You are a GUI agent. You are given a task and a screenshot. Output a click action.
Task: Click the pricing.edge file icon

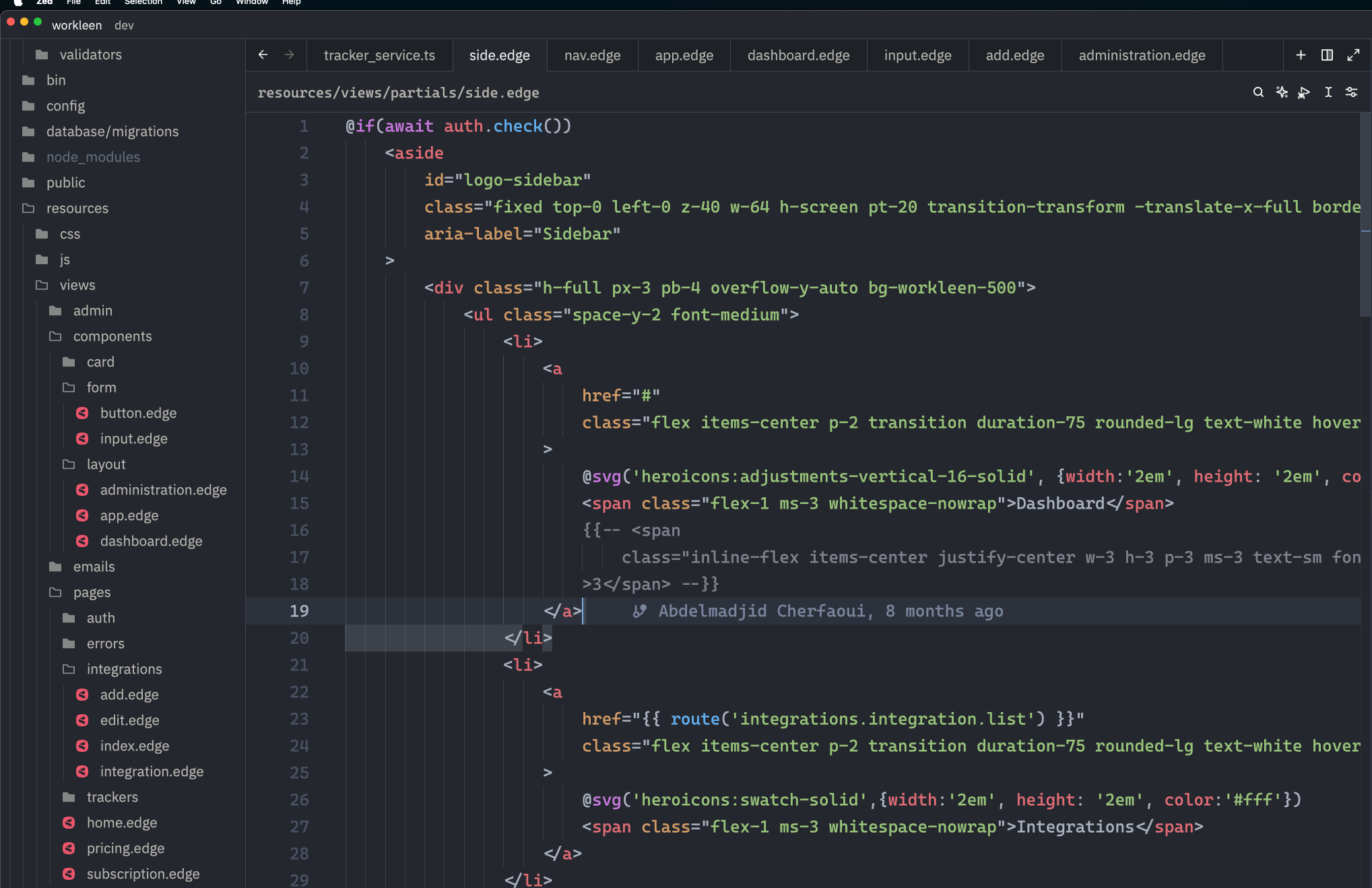point(69,848)
